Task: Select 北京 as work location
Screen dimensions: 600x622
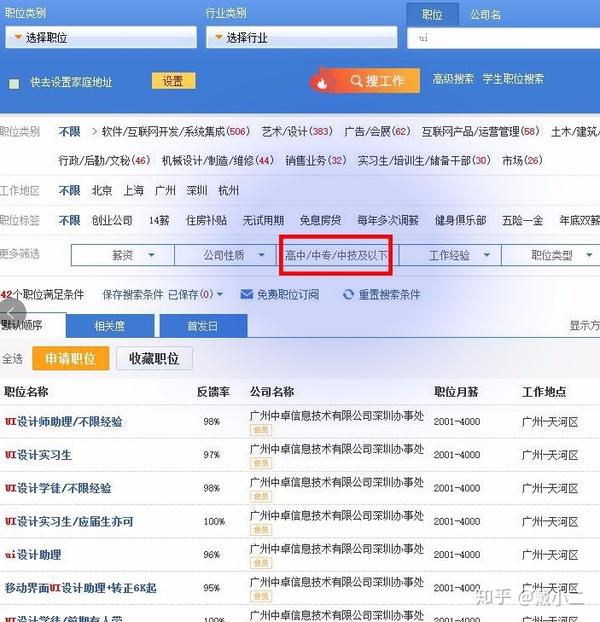Action: coord(102,190)
